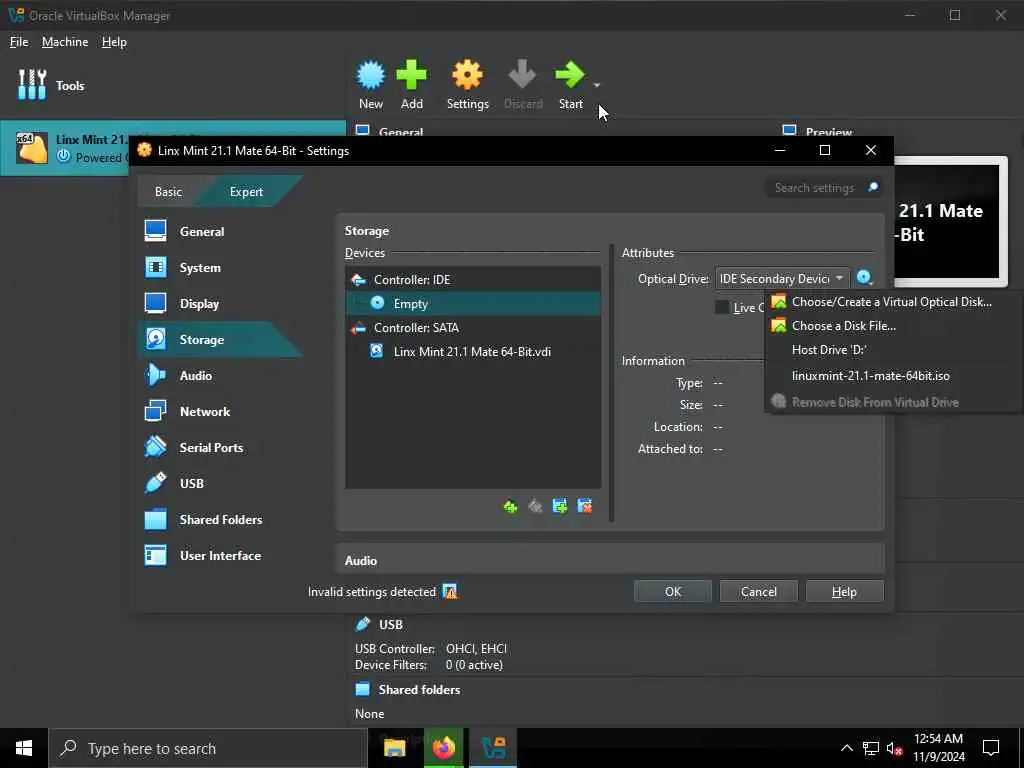The image size is (1024, 768).
Task: Open File Explorer from the taskbar
Action: coord(394,748)
